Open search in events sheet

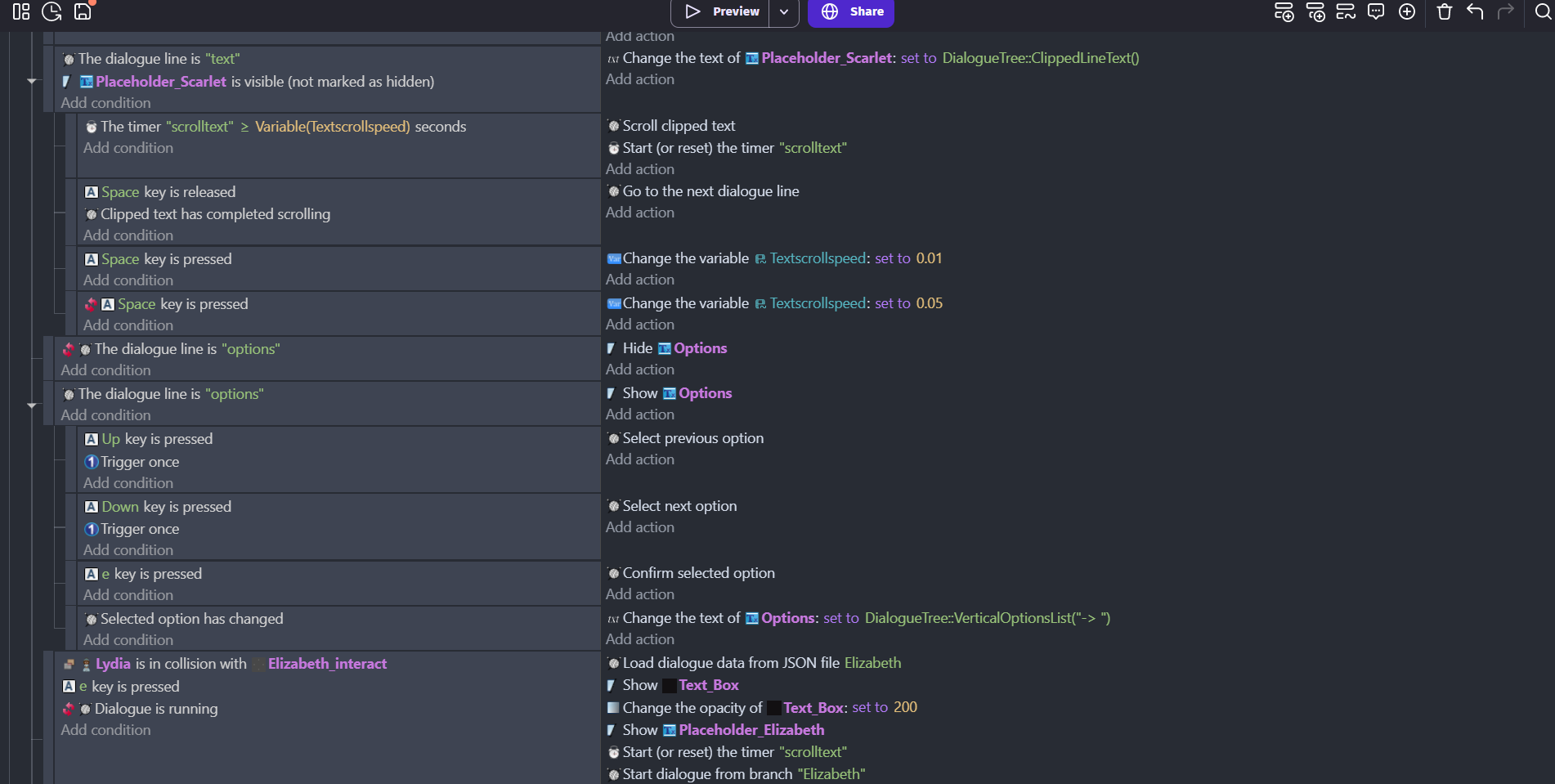[1543, 11]
